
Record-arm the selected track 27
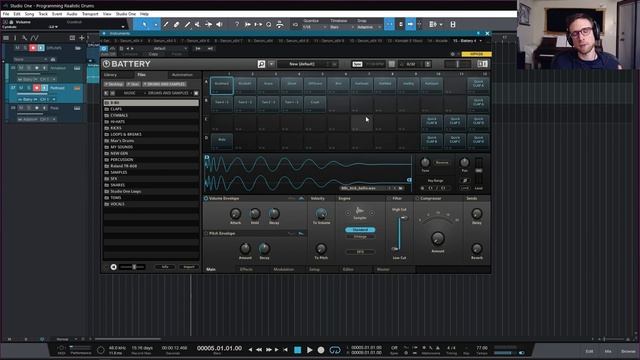(x=36, y=88)
